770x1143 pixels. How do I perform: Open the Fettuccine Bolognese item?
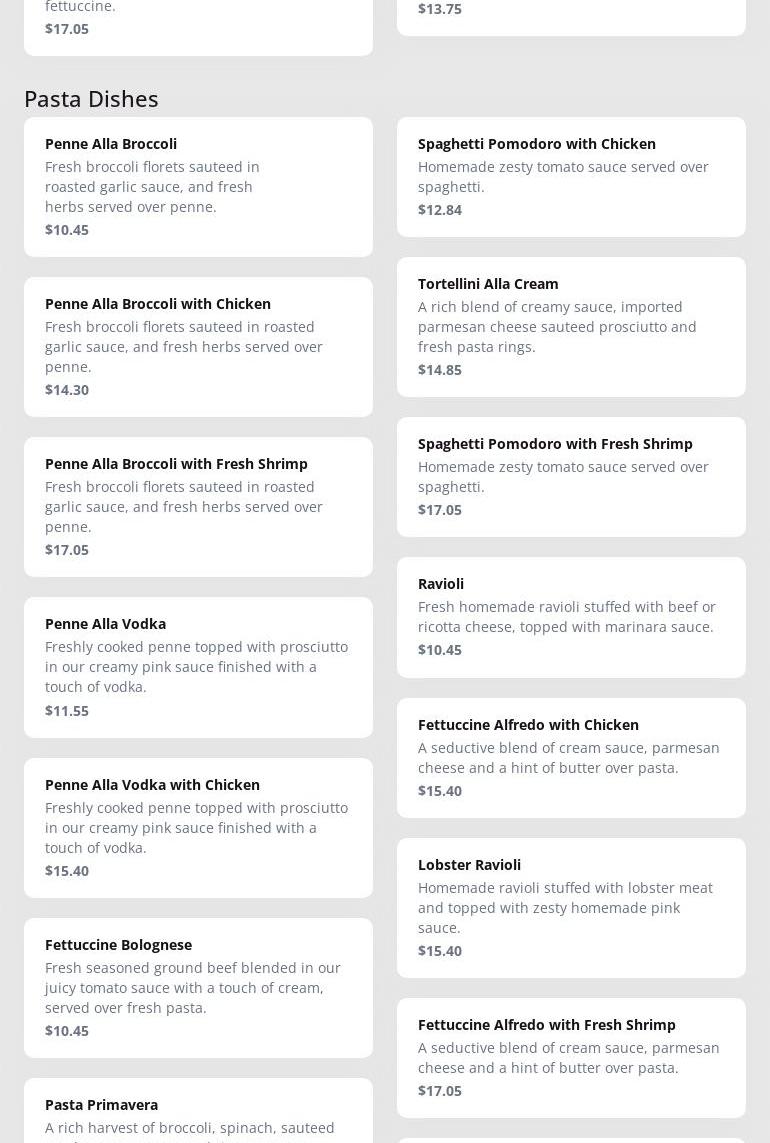[x=198, y=988]
